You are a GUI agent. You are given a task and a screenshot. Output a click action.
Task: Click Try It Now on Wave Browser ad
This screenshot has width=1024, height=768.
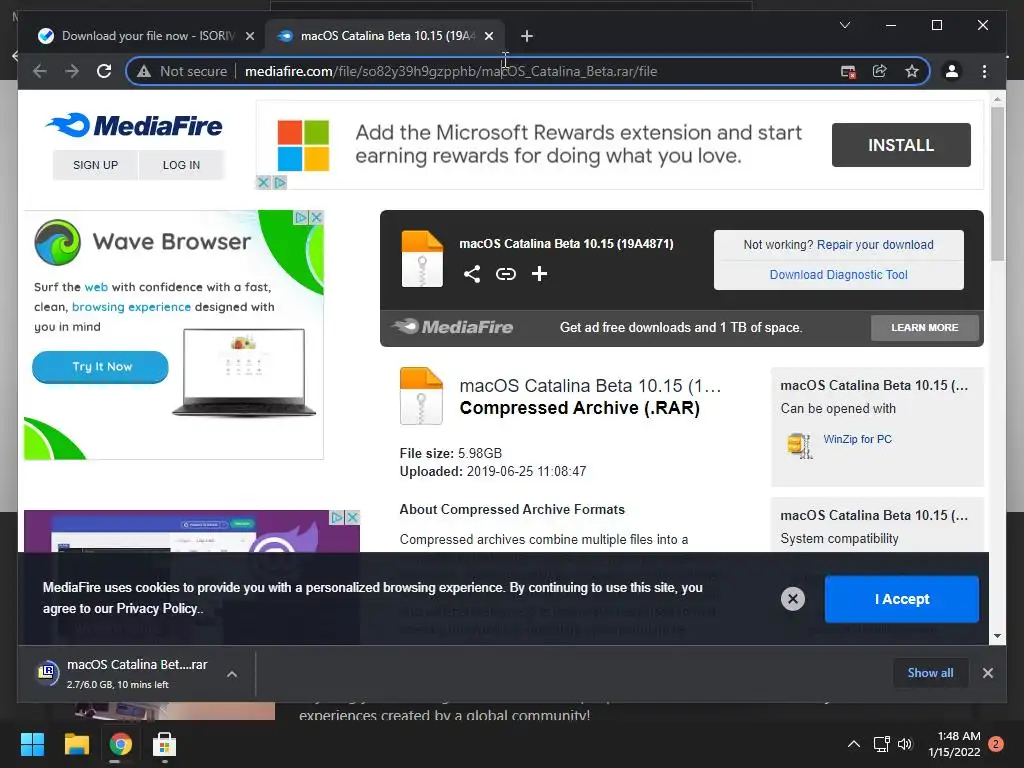pyautogui.click(x=101, y=366)
